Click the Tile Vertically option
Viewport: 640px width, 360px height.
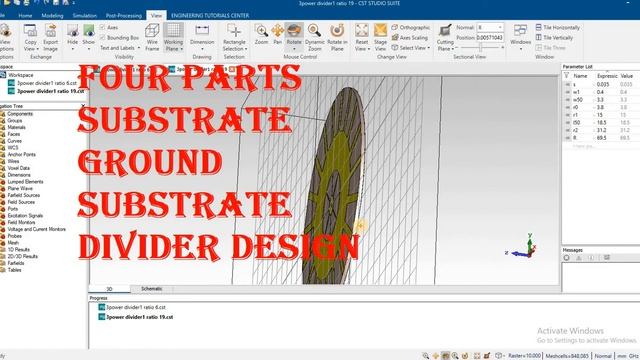point(554,38)
